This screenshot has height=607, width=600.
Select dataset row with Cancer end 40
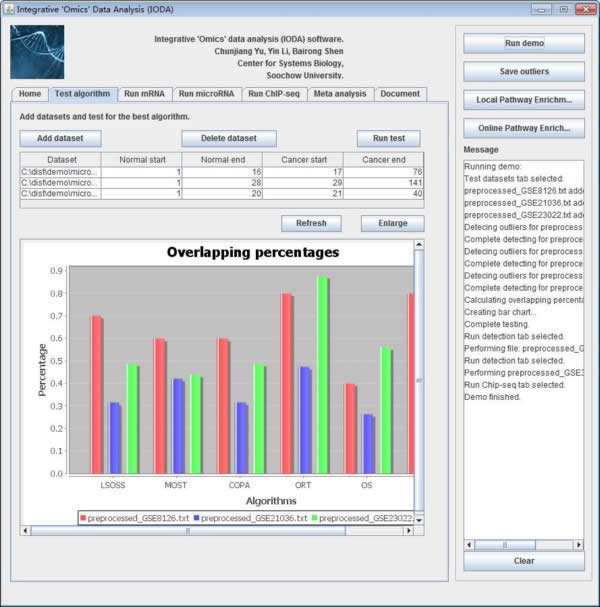(222, 194)
